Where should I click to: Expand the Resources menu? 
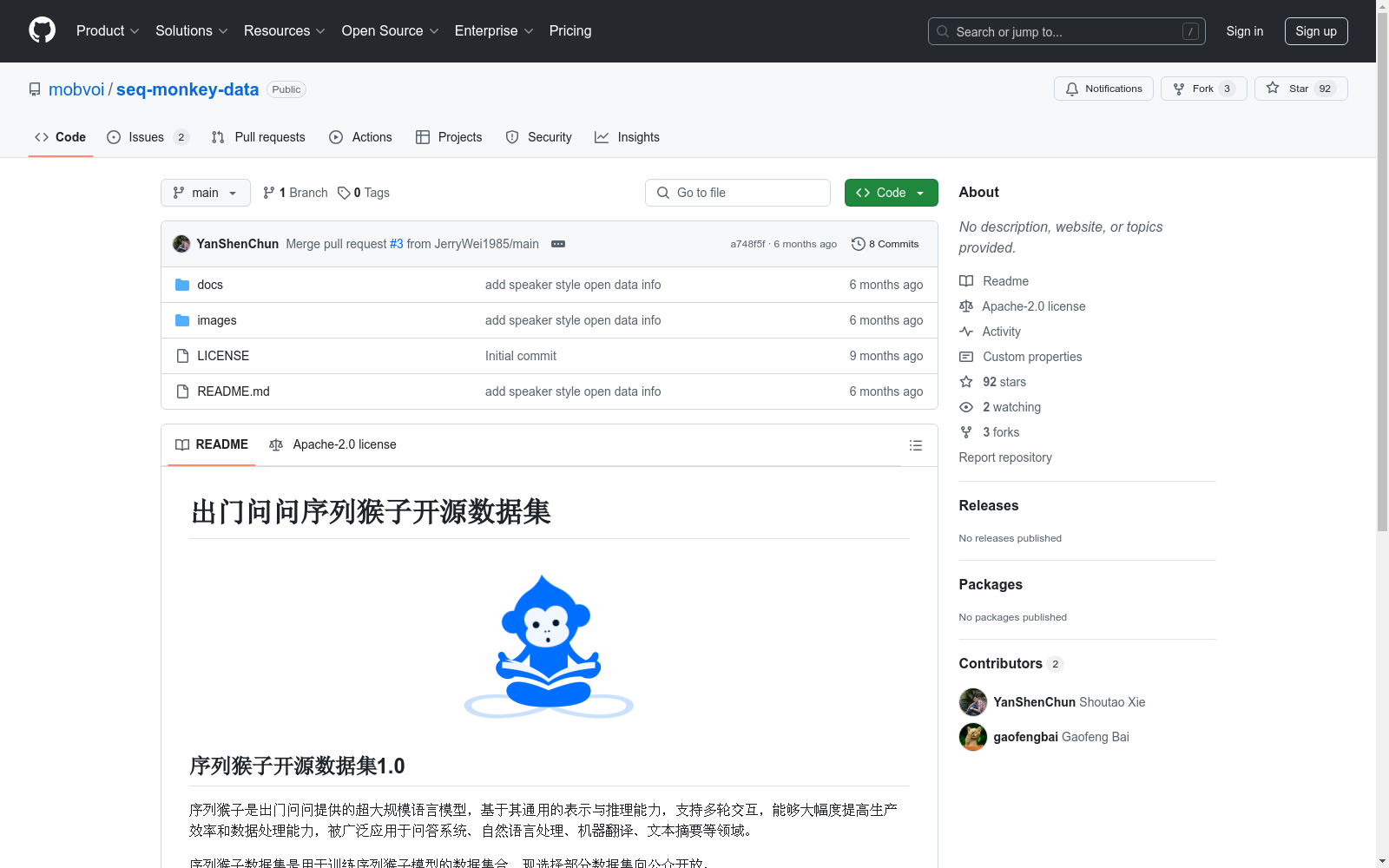(x=285, y=30)
